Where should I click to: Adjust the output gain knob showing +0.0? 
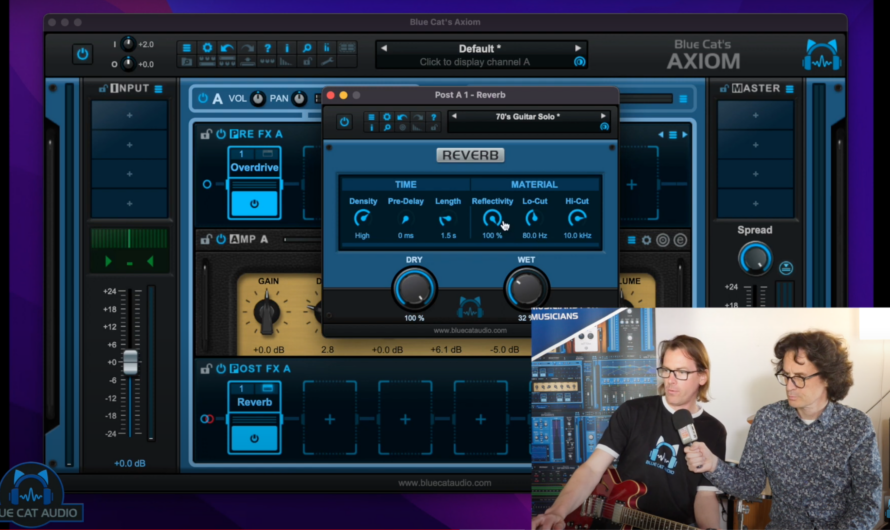coord(128,64)
